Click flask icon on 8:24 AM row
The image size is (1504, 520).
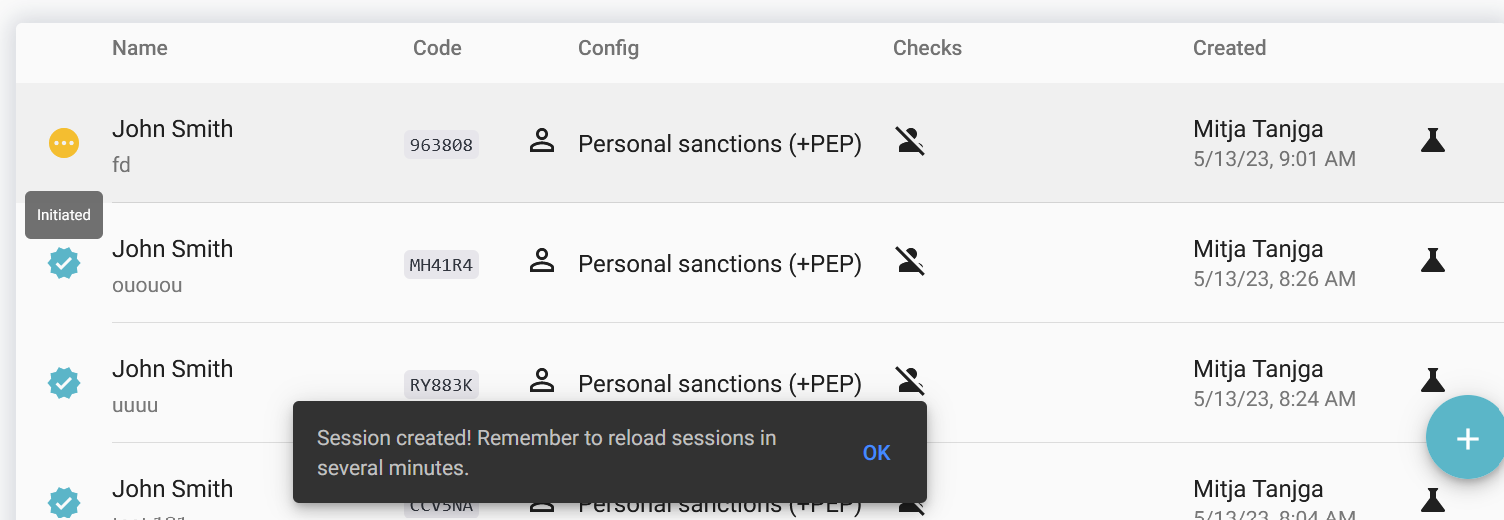[x=1433, y=380]
